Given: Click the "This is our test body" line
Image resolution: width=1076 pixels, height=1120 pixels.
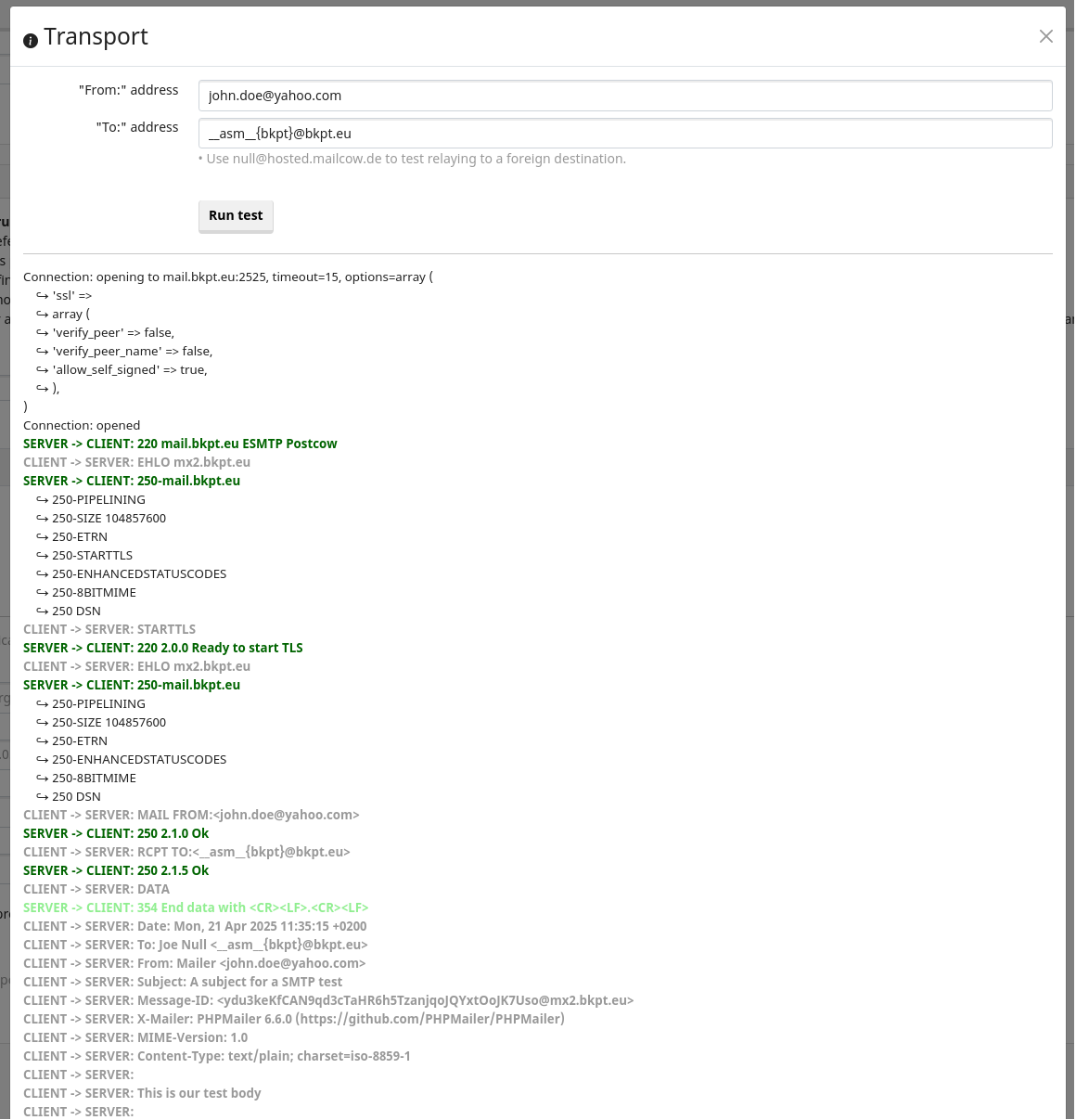Looking at the screenshot, I should (x=142, y=1093).
